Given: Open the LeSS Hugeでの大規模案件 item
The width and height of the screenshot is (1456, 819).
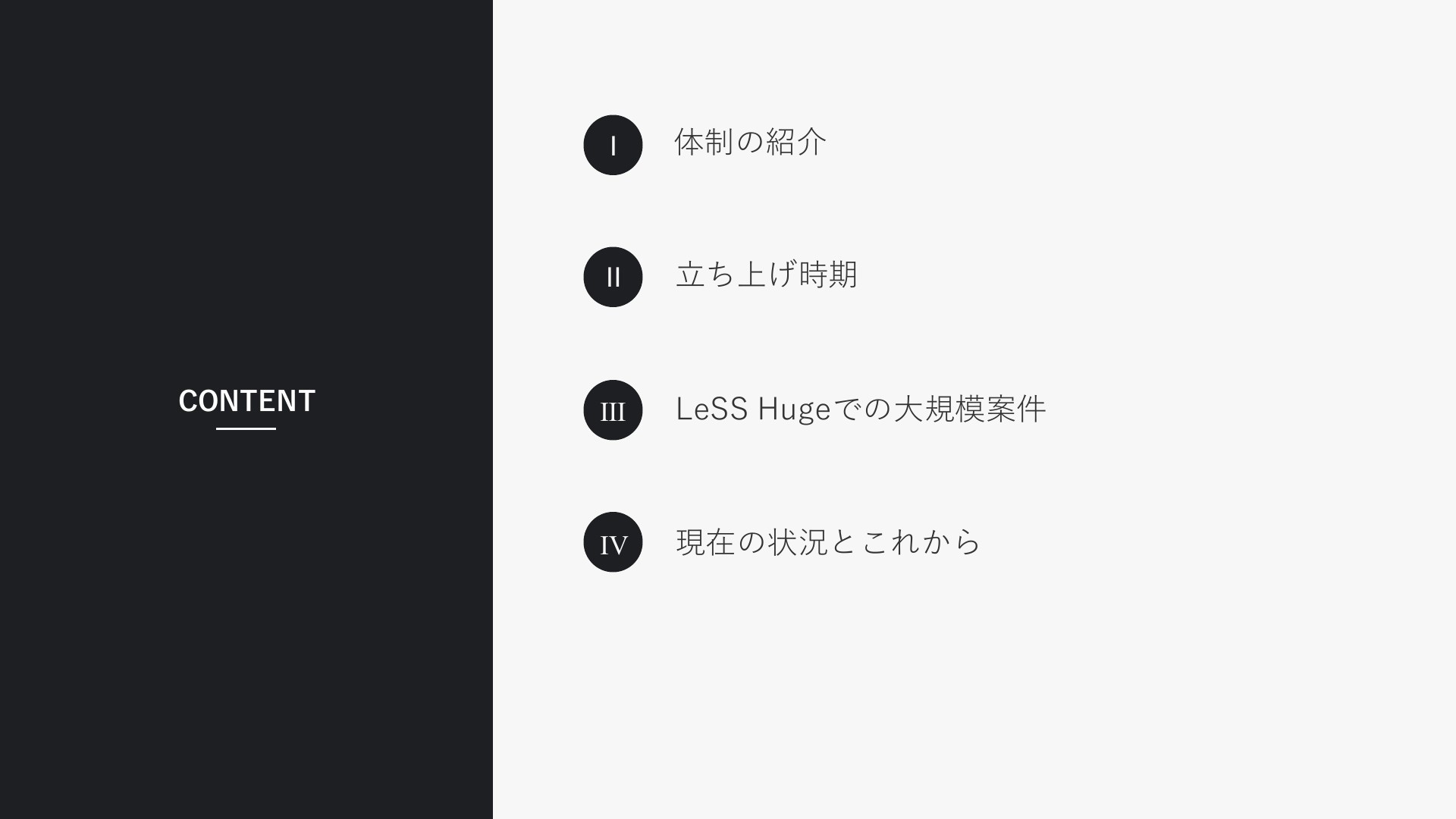Looking at the screenshot, I should click(861, 409).
